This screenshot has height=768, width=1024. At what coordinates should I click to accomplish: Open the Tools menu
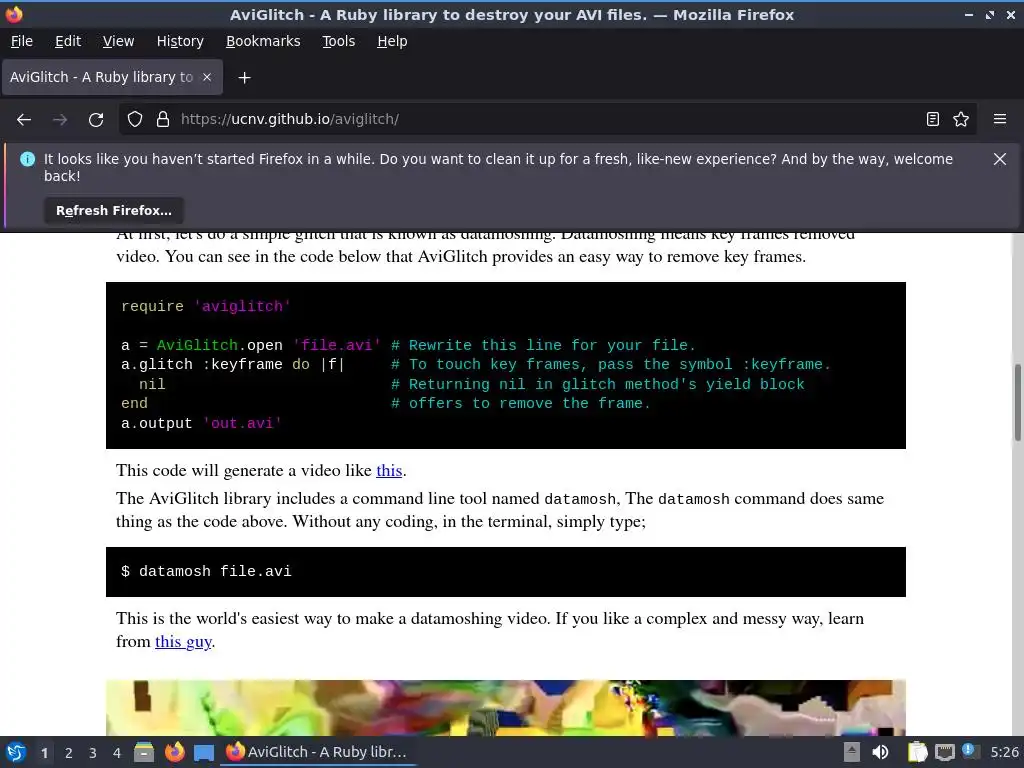pos(338,41)
